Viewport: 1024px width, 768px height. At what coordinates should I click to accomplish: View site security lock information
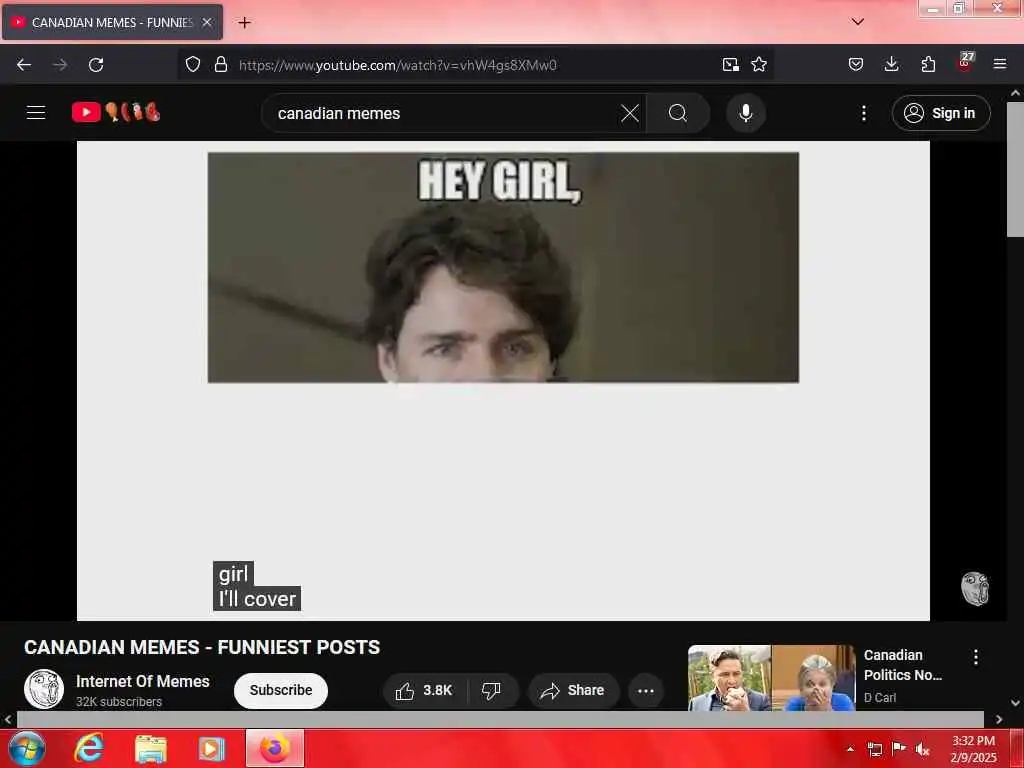click(221, 64)
